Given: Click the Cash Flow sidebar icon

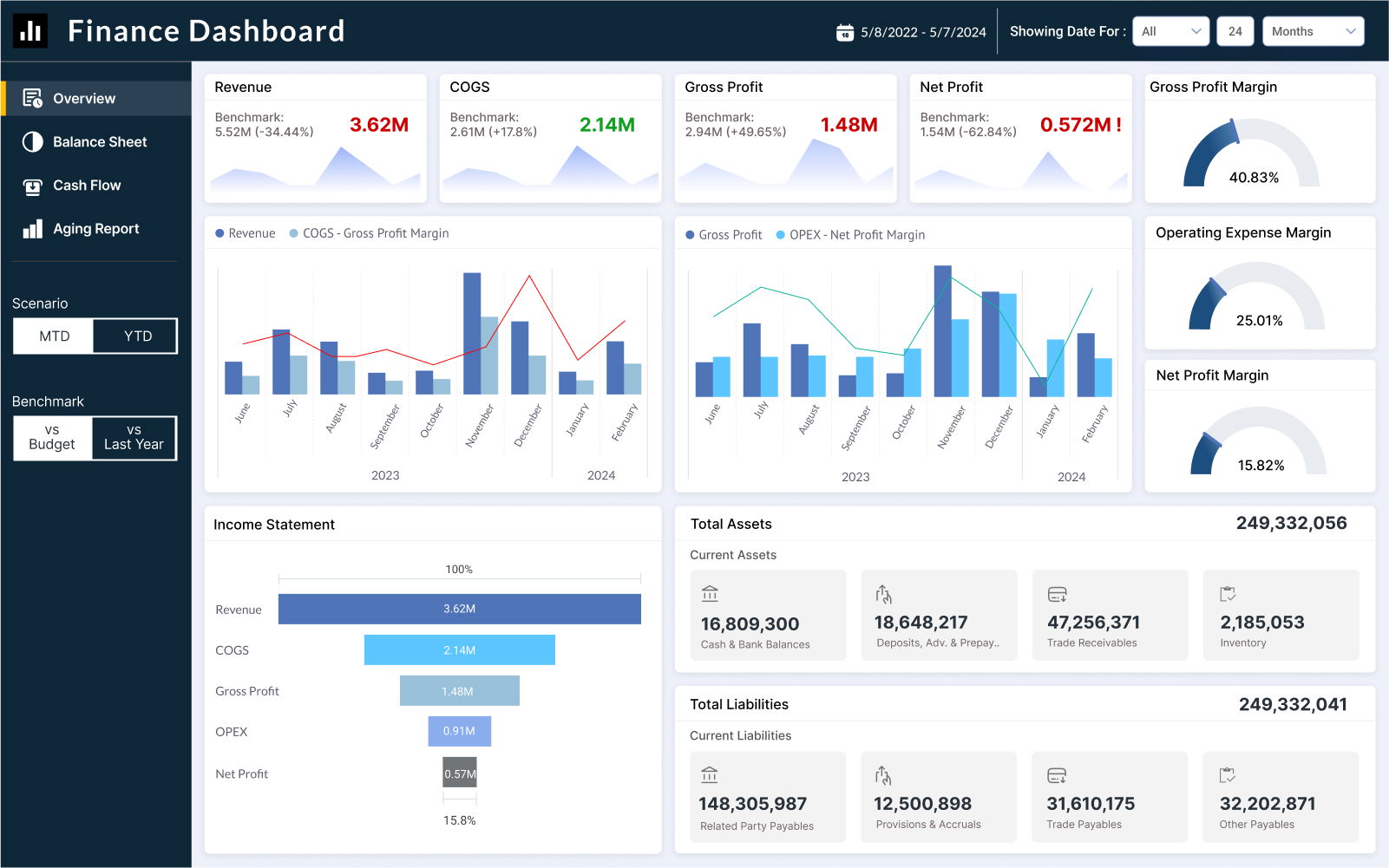Looking at the screenshot, I should tap(32, 186).
